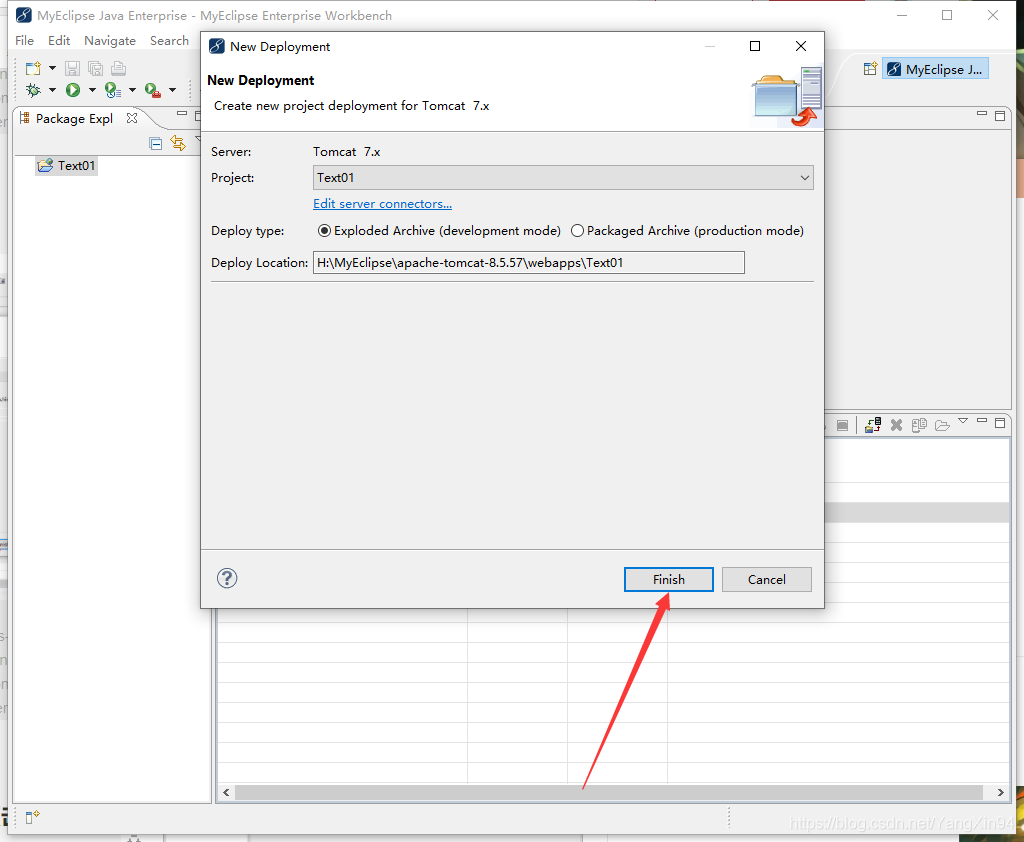
Task: Open the New wizard dropdown arrow
Action: [x=52, y=68]
